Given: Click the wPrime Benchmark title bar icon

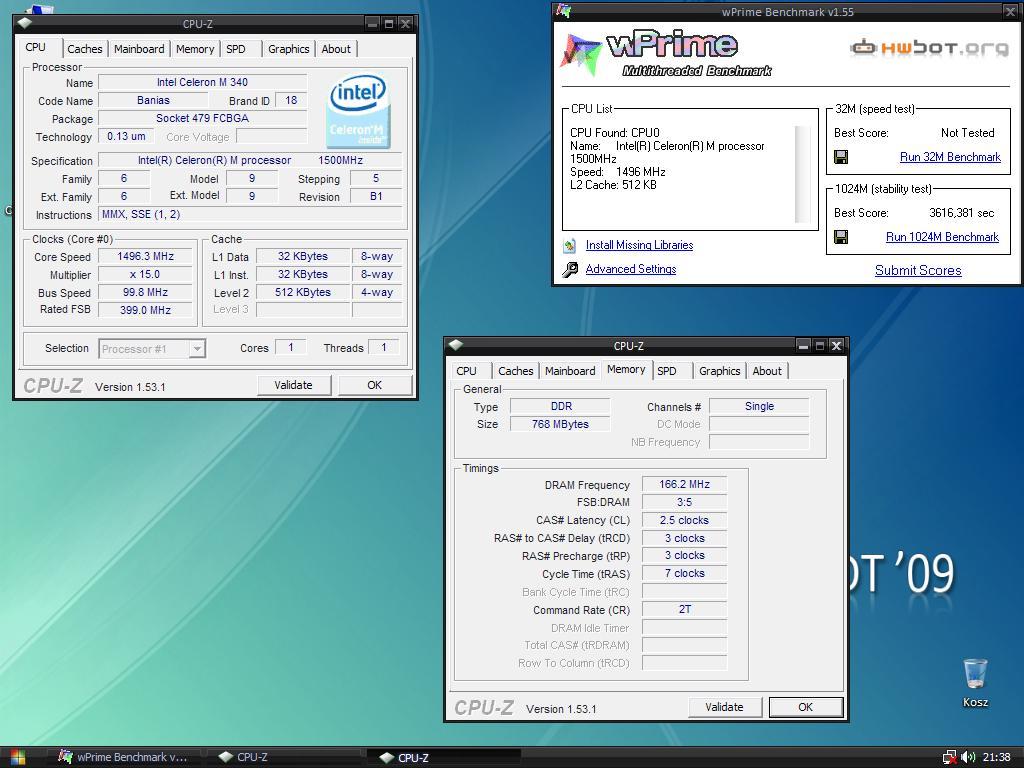Looking at the screenshot, I should (563, 11).
